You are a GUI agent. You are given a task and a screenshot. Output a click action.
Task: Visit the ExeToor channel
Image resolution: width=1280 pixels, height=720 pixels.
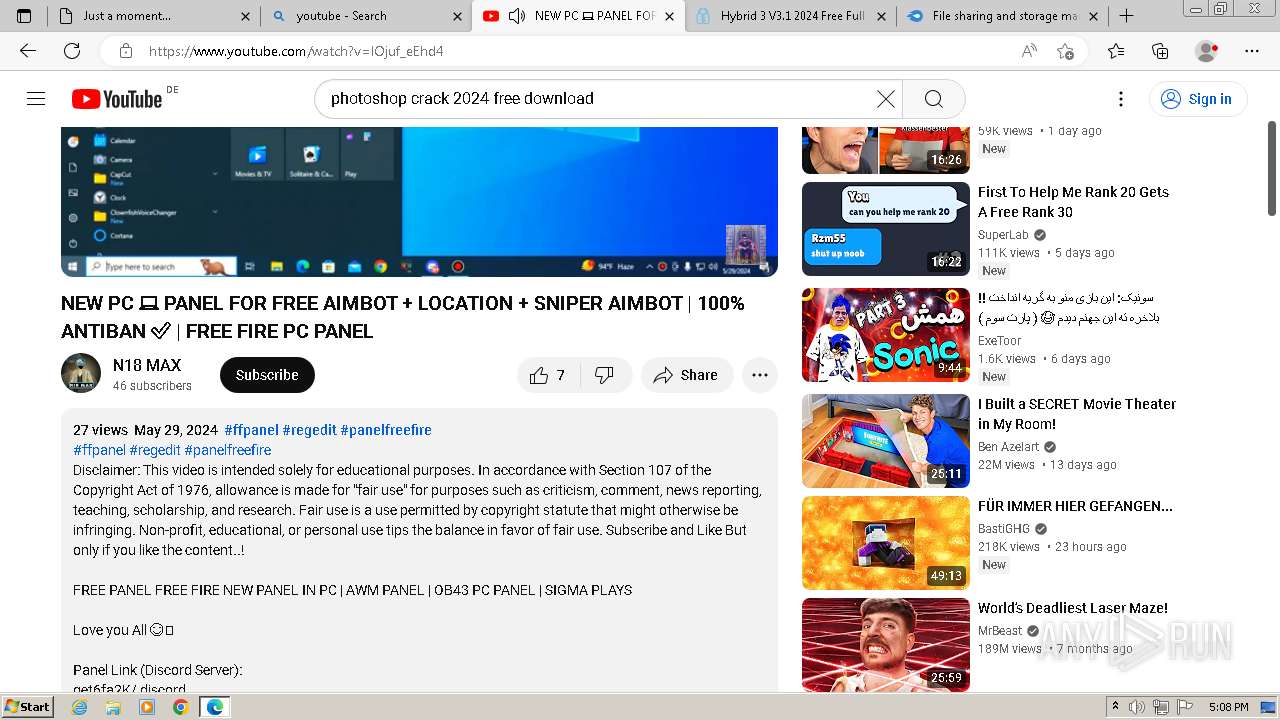pos(1000,341)
